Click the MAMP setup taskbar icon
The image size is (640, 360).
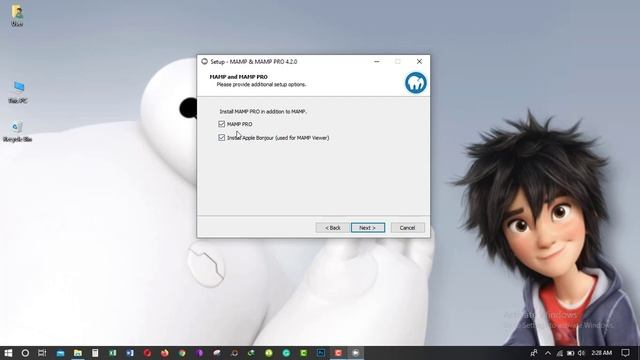point(356,353)
